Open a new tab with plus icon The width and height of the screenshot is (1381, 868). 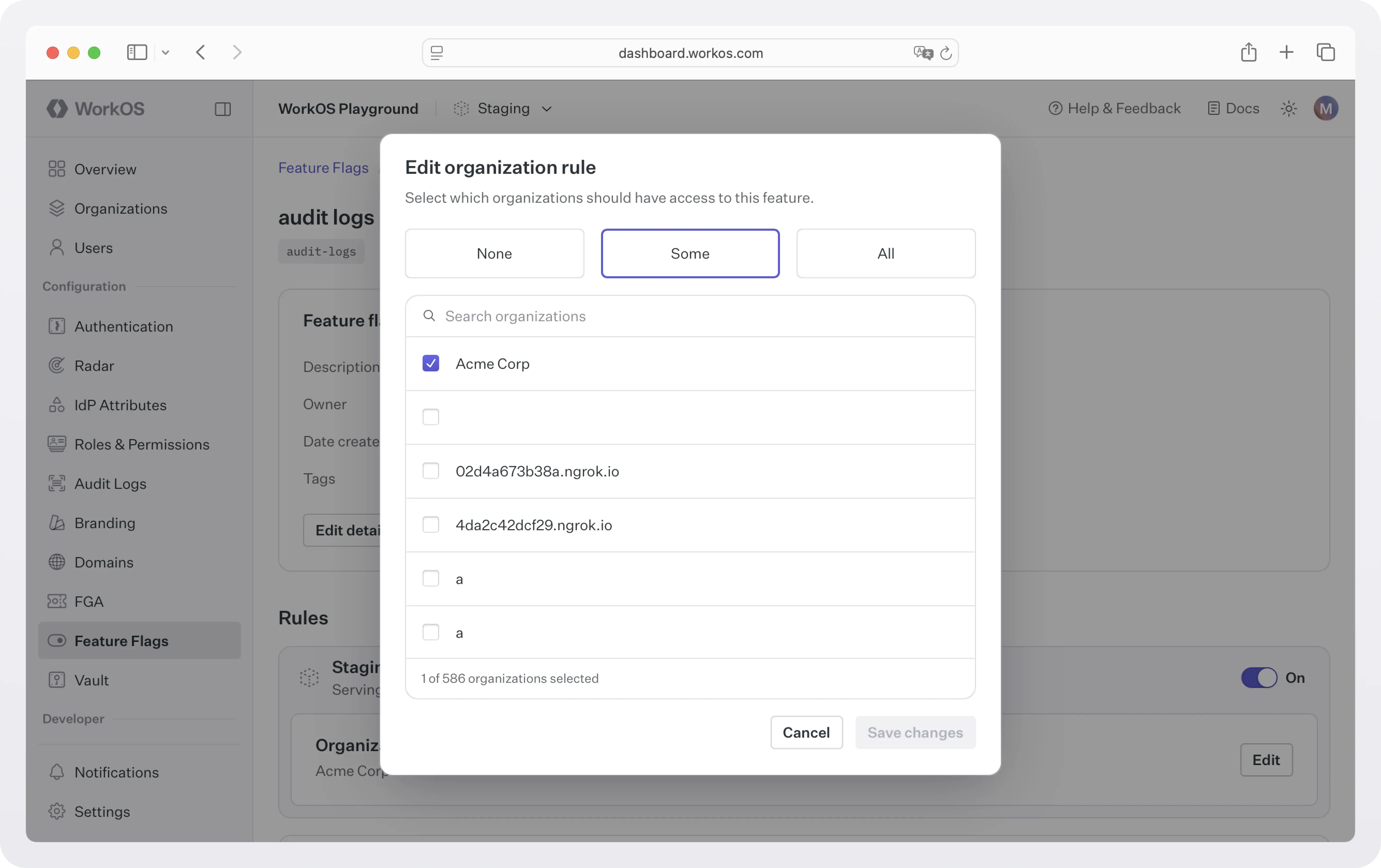coord(1286,53)
